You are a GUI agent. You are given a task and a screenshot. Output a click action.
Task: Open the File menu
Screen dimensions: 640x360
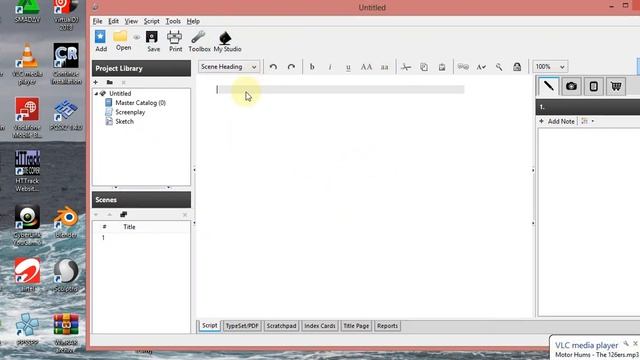coord(98,21)
